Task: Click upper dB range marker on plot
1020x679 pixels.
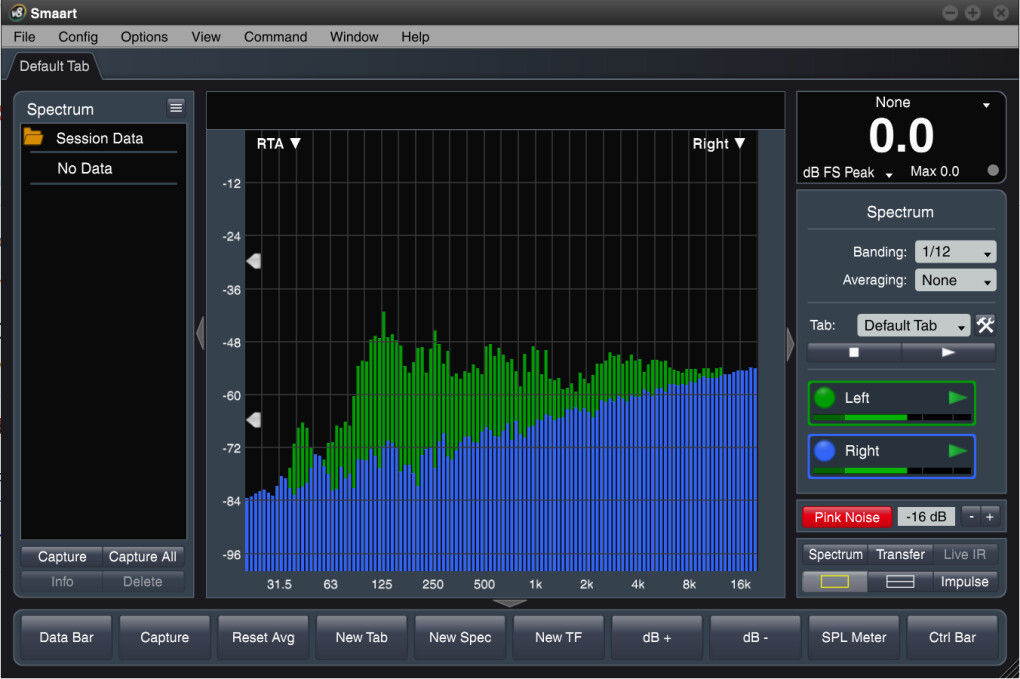Action: pyautogui.click(x=254, y=261)
